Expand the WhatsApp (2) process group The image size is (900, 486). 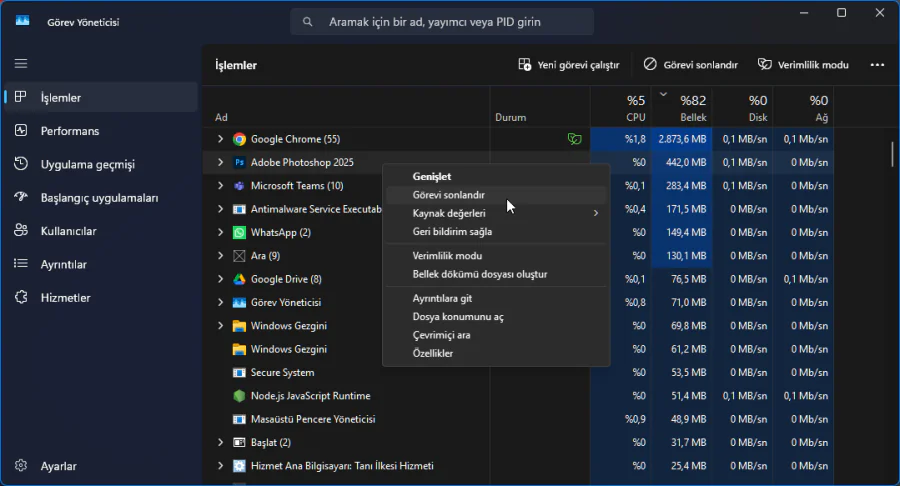pyautogui.click(x=220, y=232)
